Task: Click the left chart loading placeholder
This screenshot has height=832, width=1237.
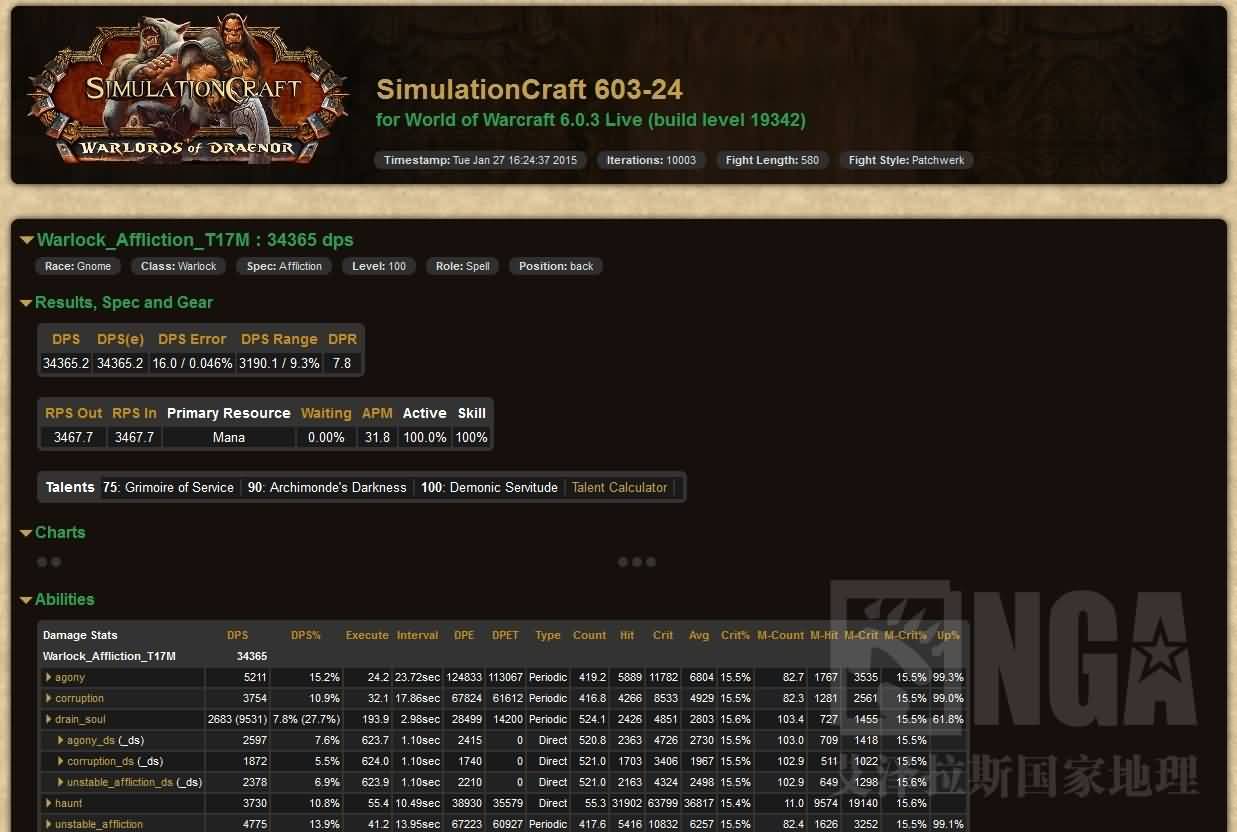Action: (49, 562)
